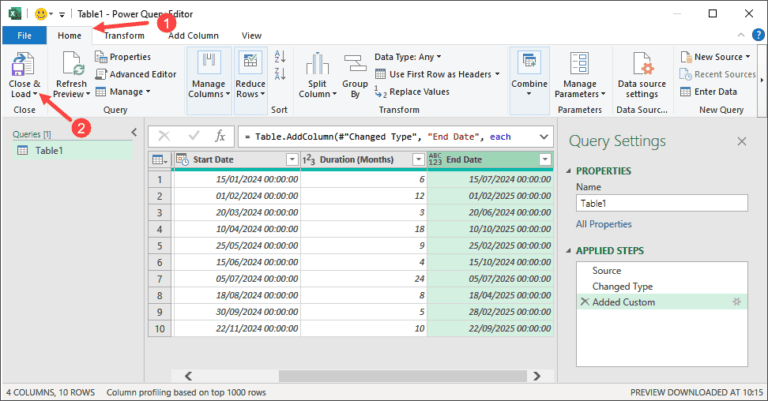Click the All Properties link

coord(603,224)
